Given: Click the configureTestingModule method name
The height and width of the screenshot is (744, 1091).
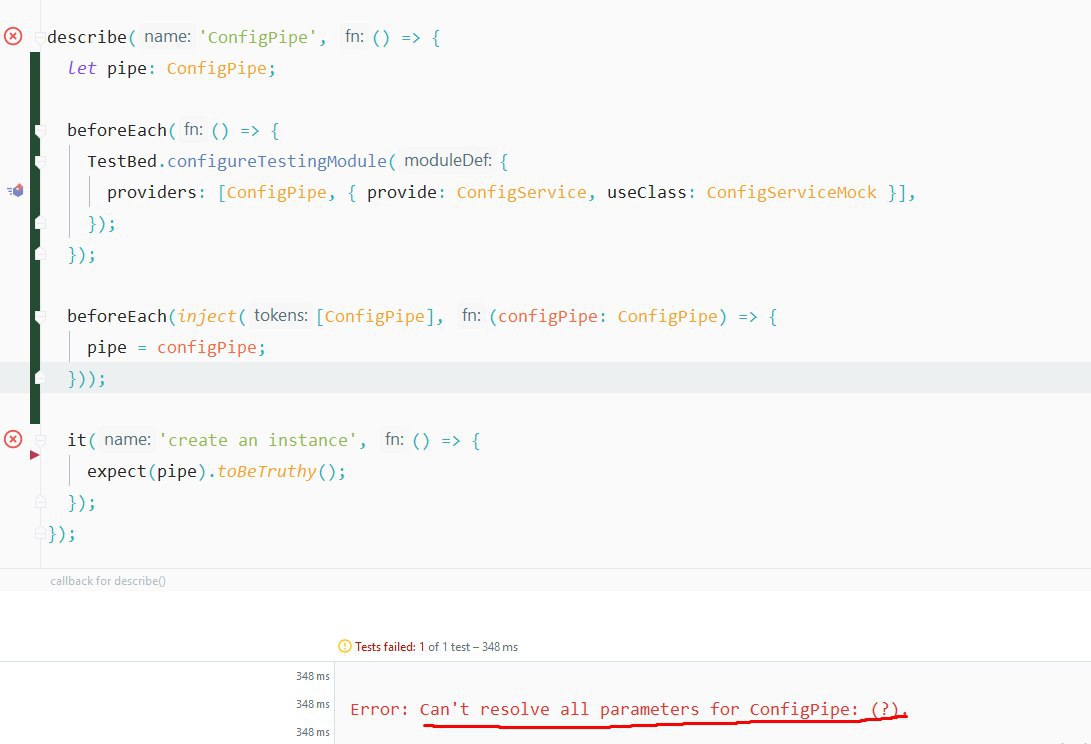Looking at the screenshot, I should [277, 161].
